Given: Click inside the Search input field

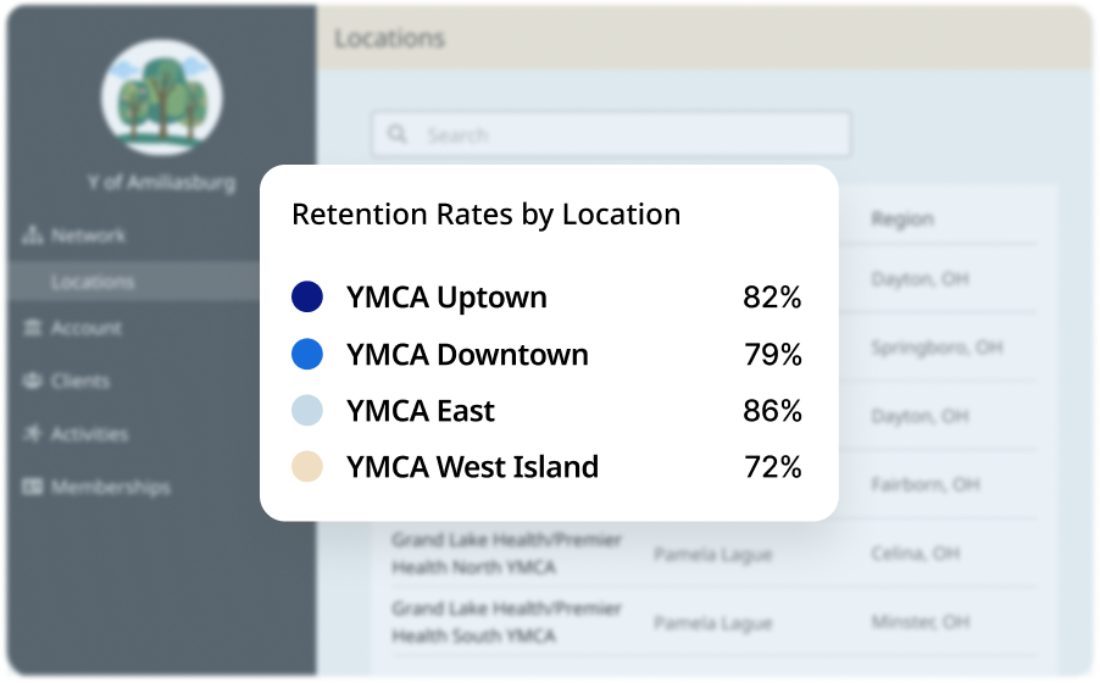Looking at the screenshot, I should point(610,134).
